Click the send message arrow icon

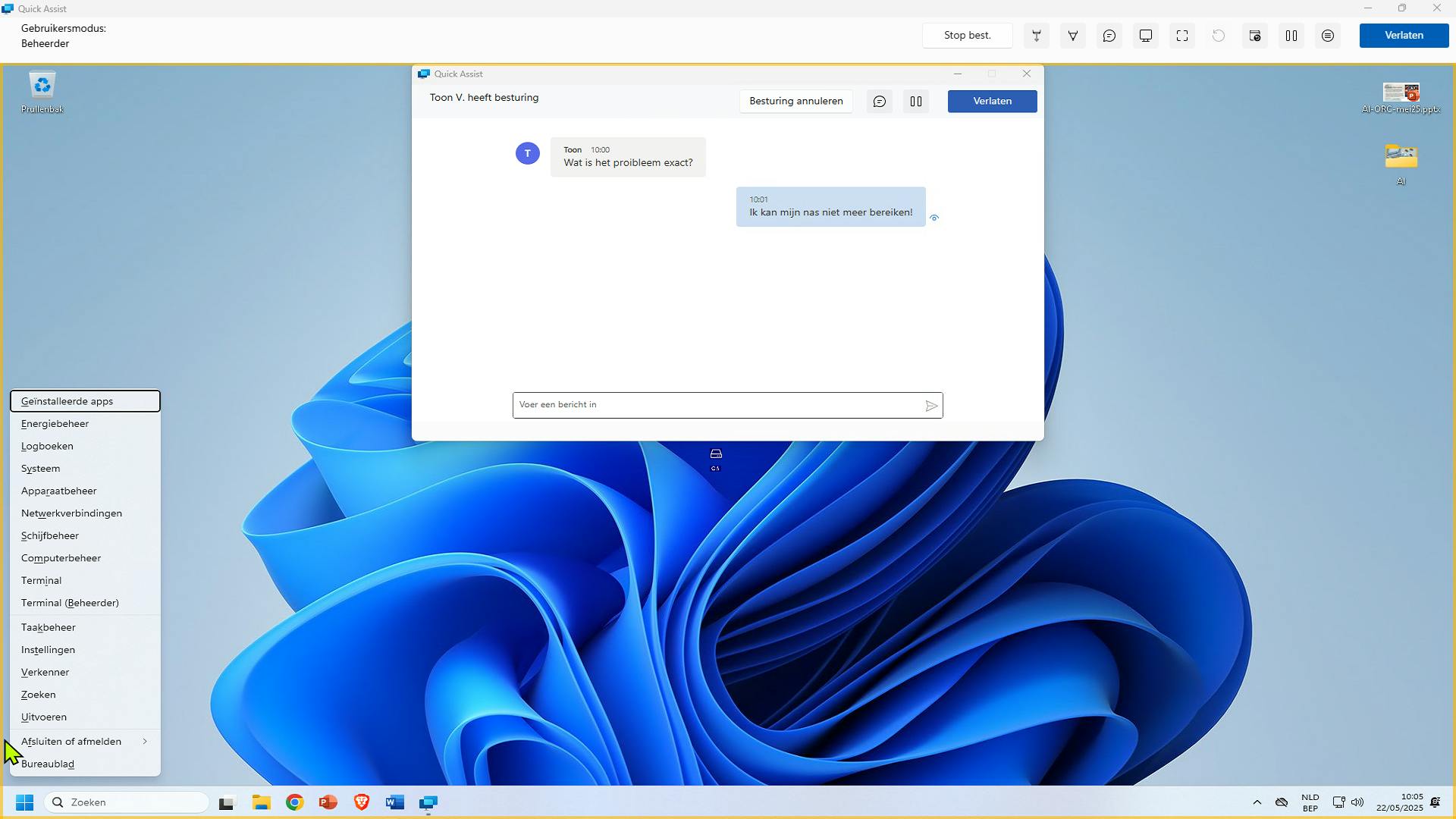tap(931, 406)
